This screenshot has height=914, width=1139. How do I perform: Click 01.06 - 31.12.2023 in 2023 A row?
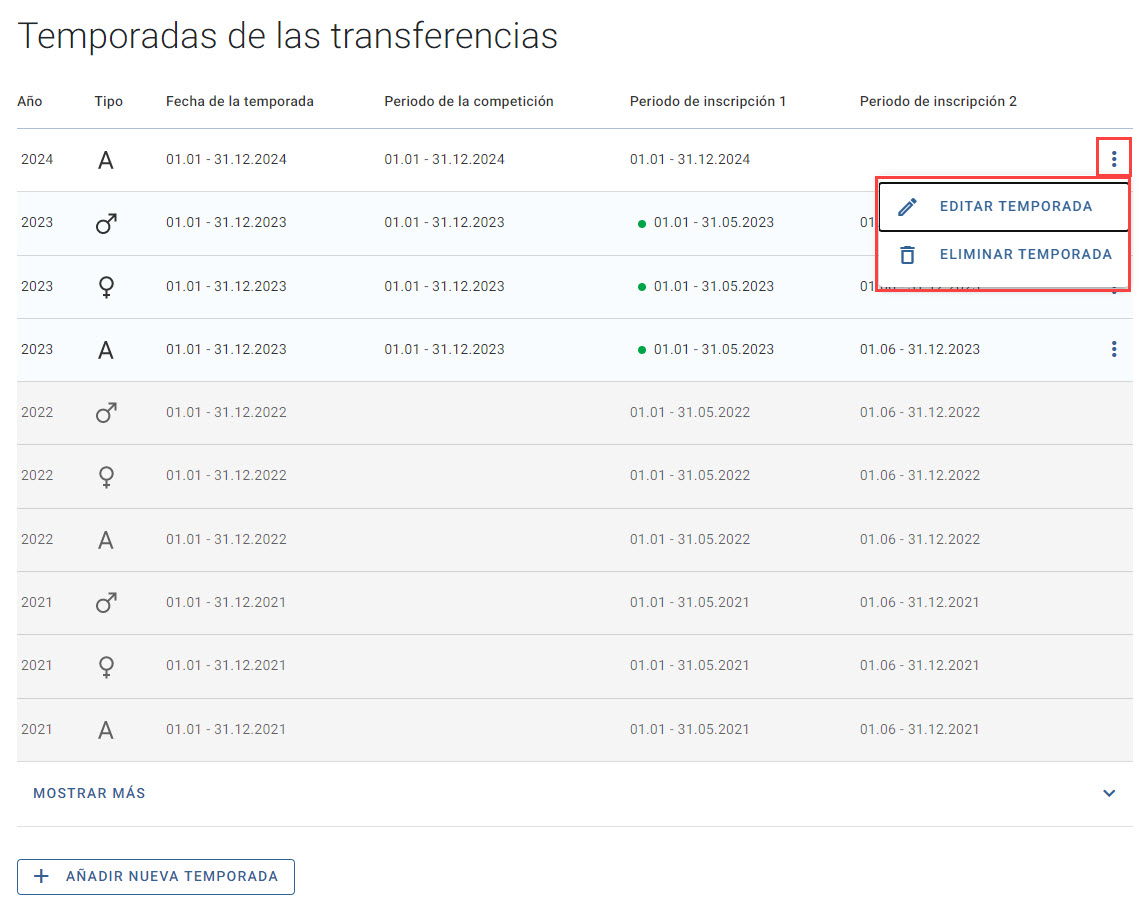click(x=920, y=349)
